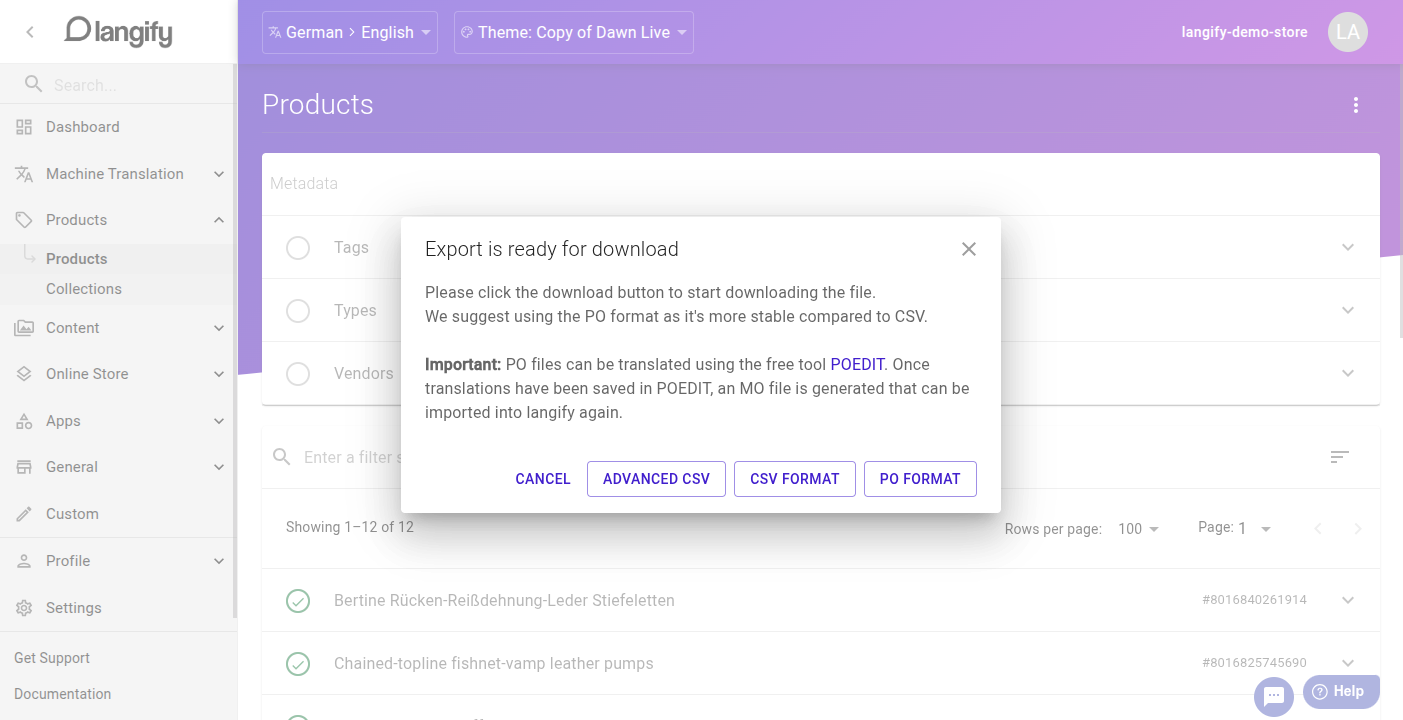The height and width of the screenshot is (720, 1403).
Task: Expand the Apps sidebar section
Action: coord(219,421)
